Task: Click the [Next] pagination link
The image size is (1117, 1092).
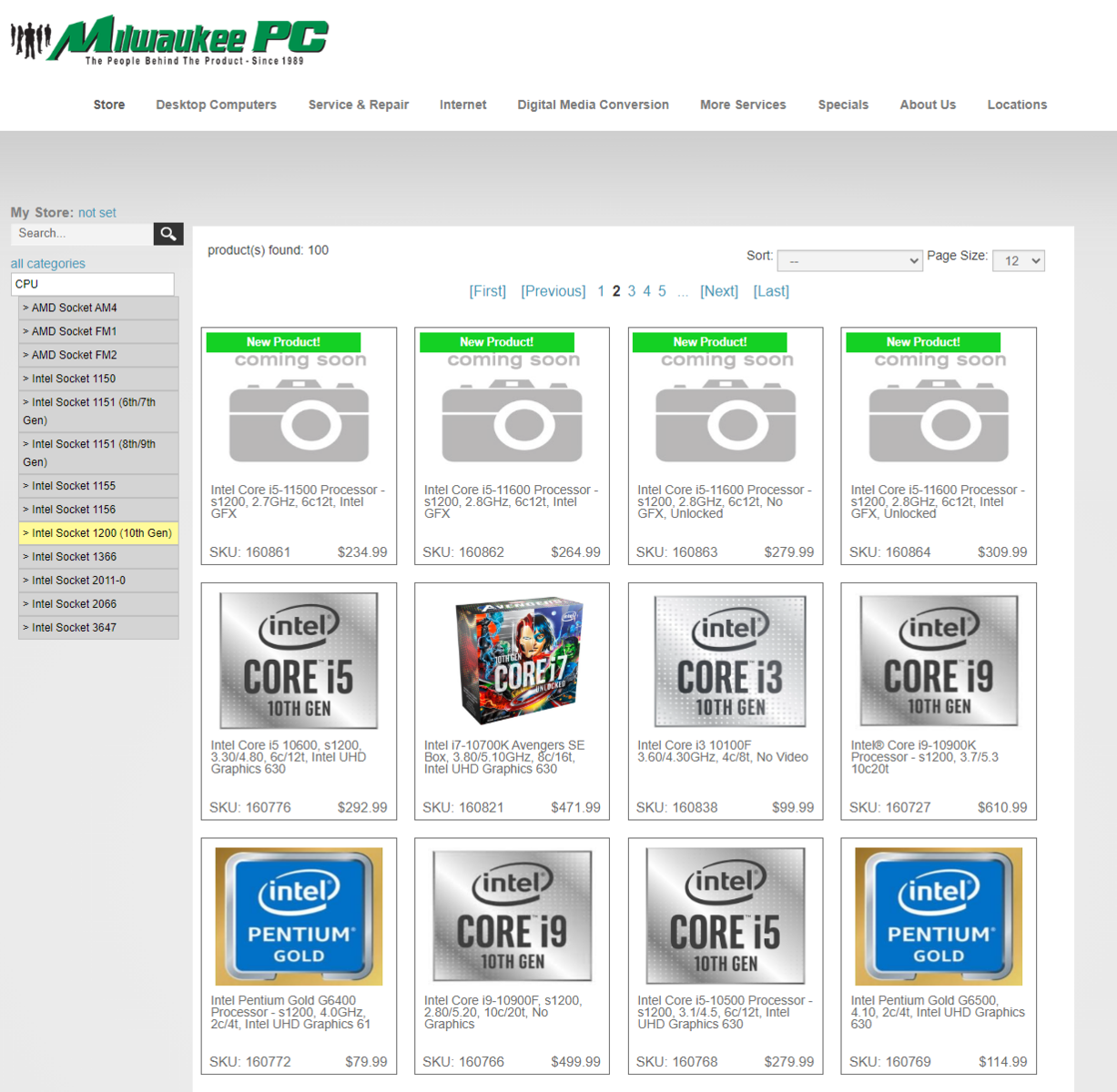Action: tap(718, 291)
